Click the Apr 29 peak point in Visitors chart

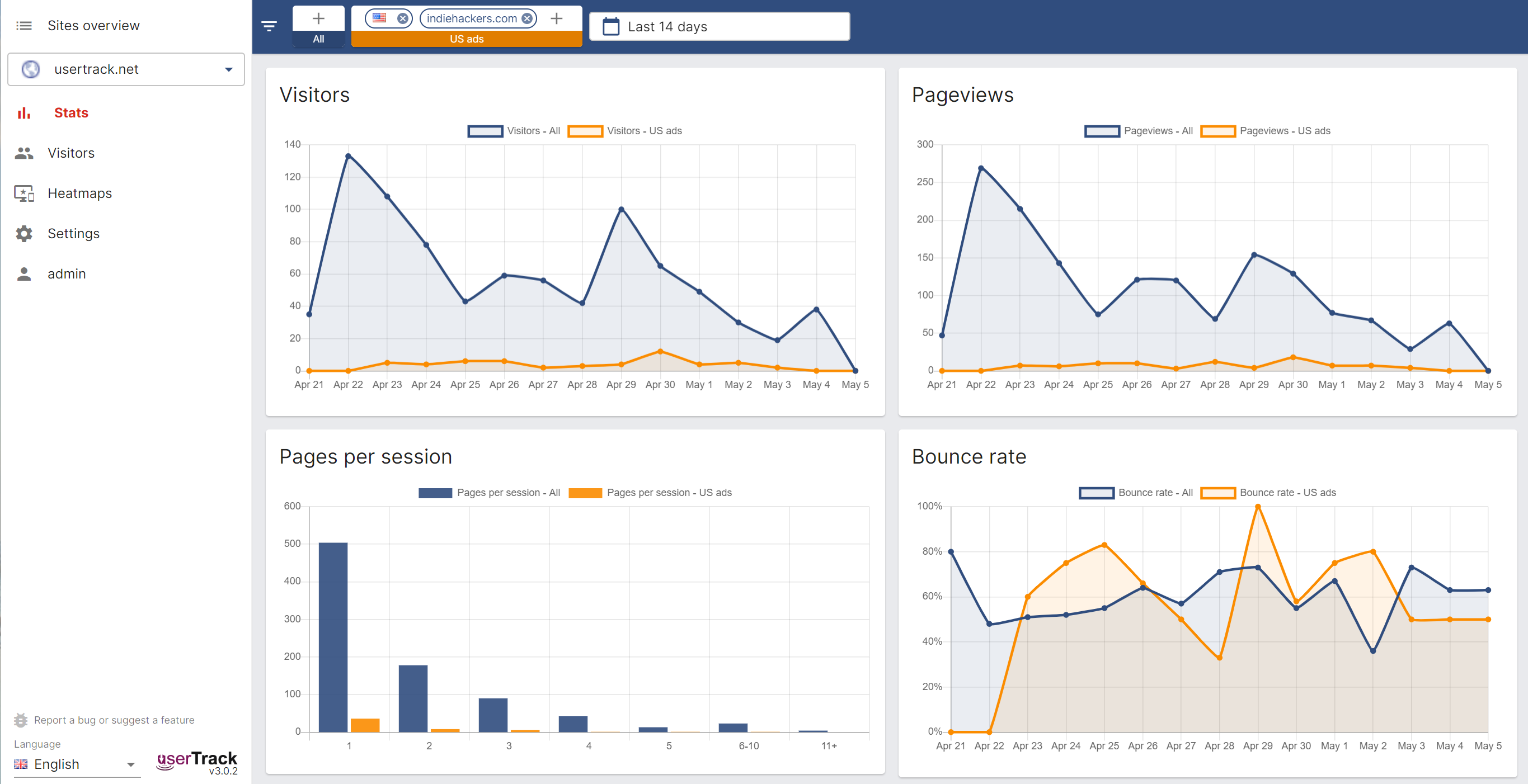621,209
